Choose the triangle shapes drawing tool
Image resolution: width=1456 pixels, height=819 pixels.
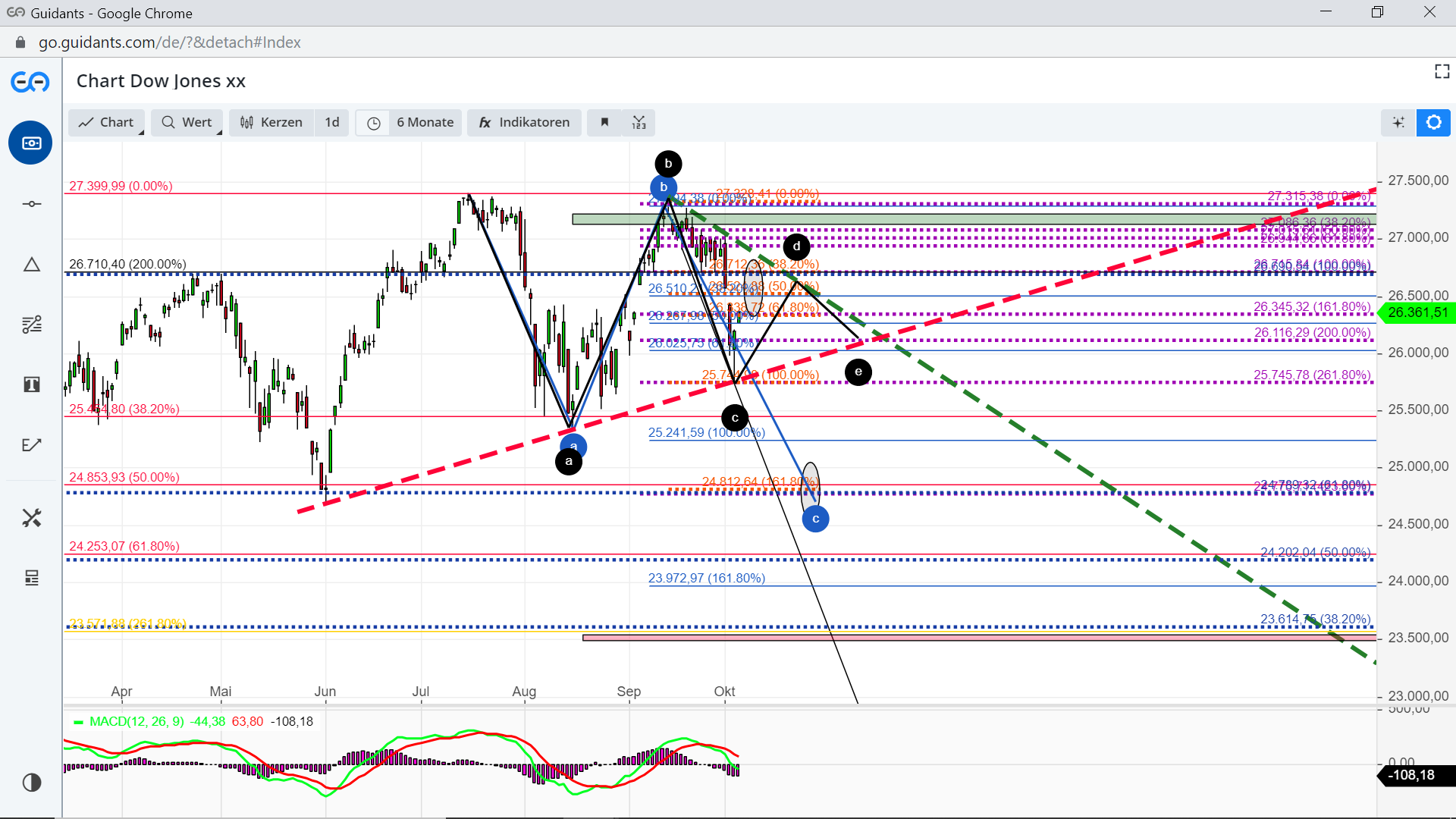point(31,264)
